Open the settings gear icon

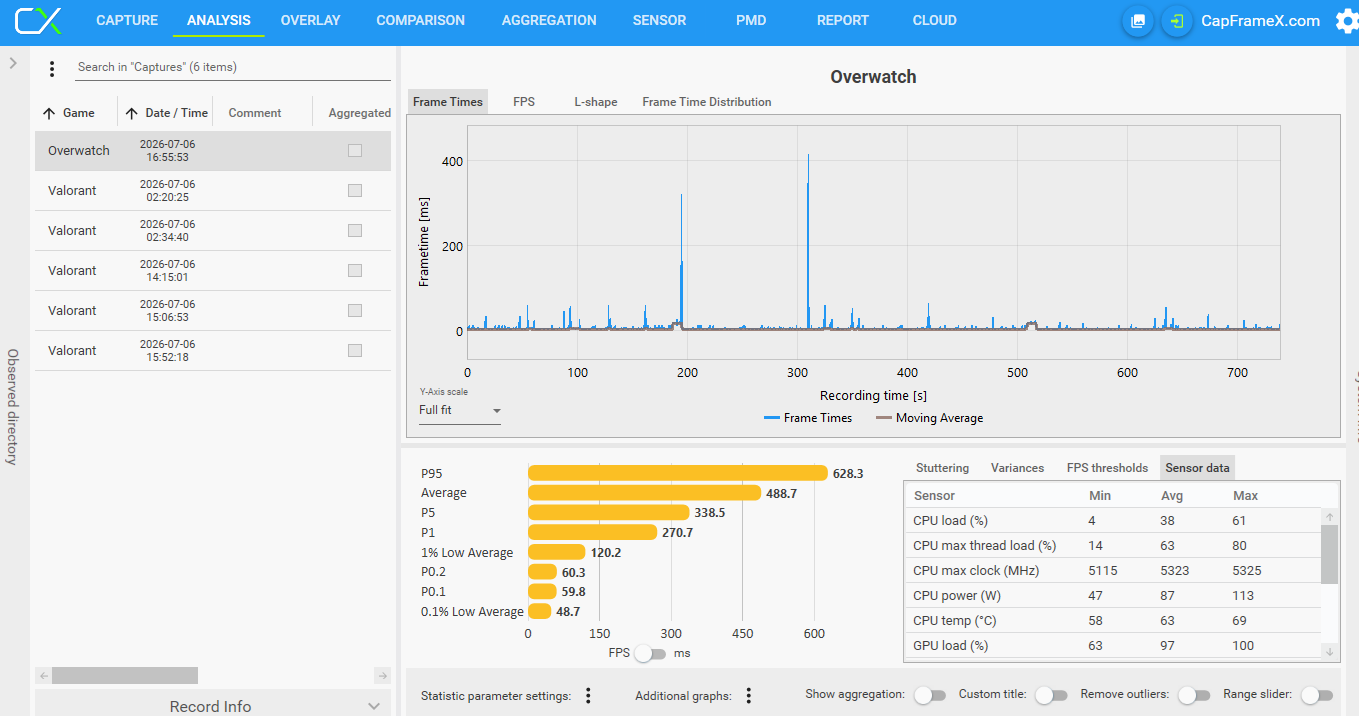(x=1347, y=21)
